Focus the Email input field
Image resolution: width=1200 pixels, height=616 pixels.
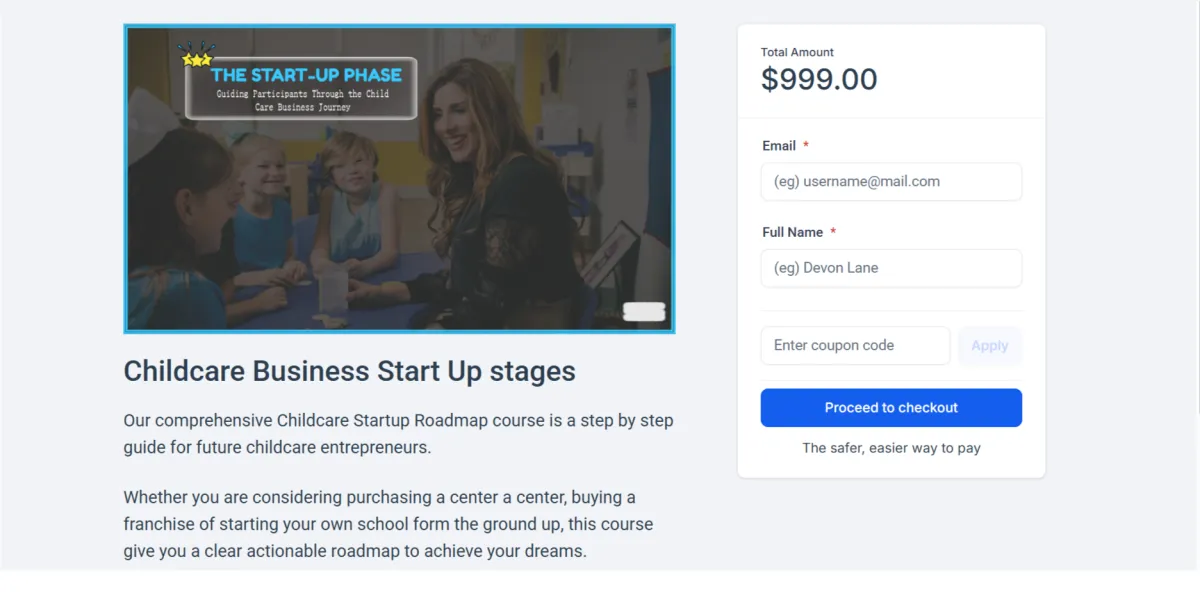tap(891, 182)
